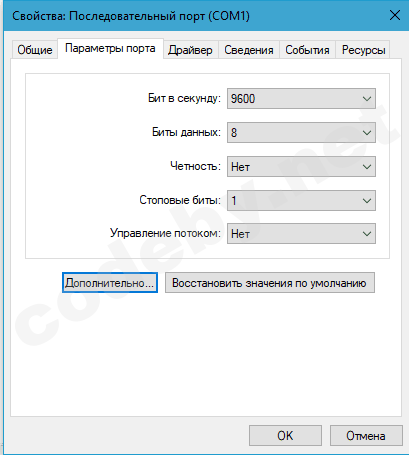Click the Бит в секунду label
Viewport: 409px width, 455px height.
point(184,98)
